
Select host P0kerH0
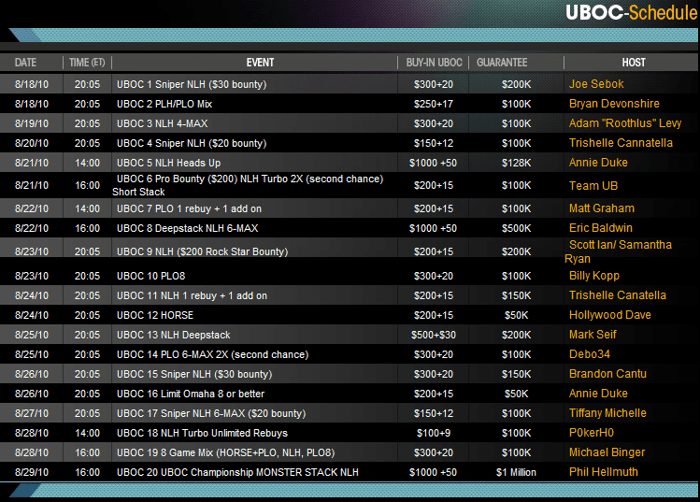coord(591,433)
